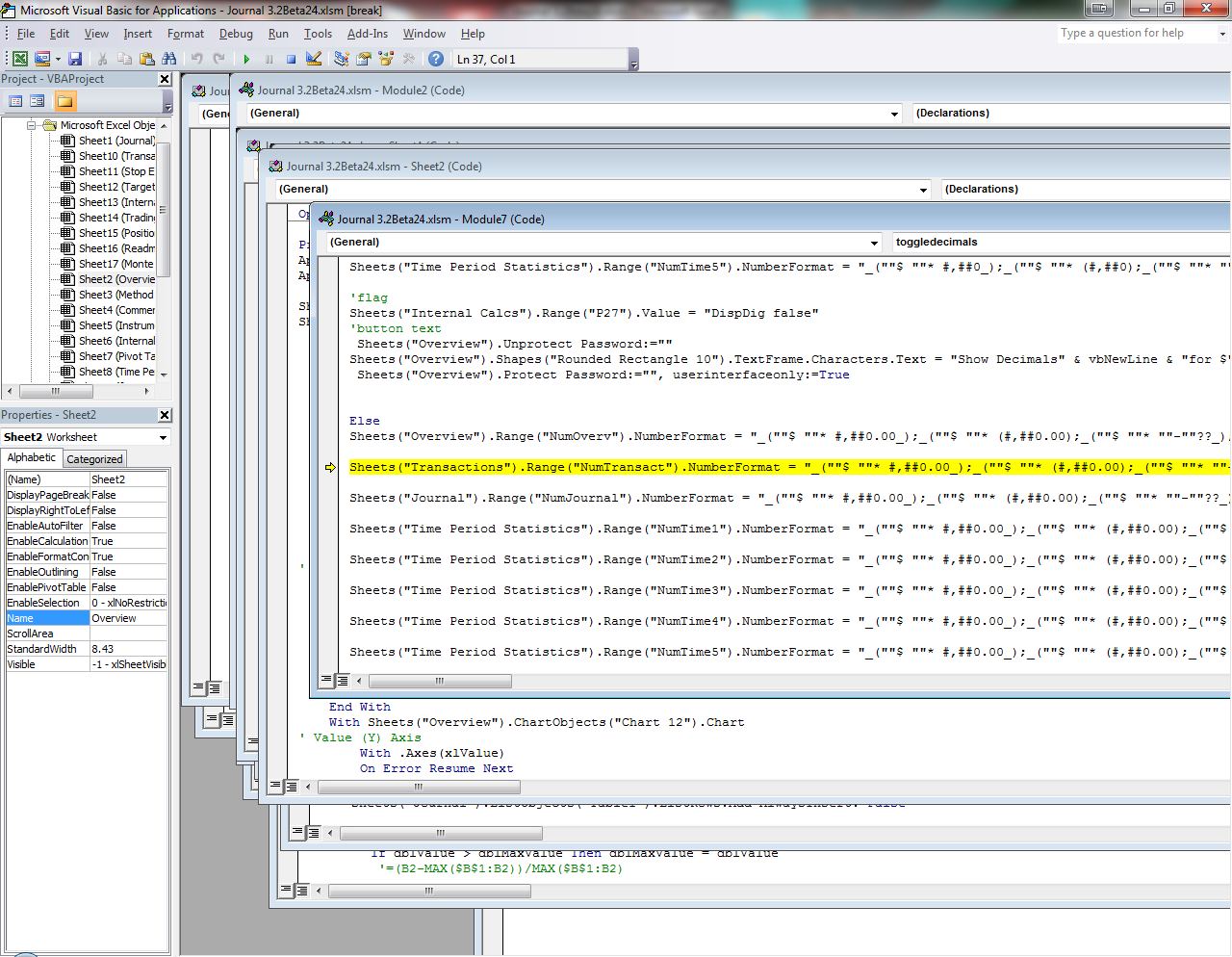Collapse the Microsoft Excel Objects folder
The height and width of the screenshot is (957, 1232).
pos(32,125)
